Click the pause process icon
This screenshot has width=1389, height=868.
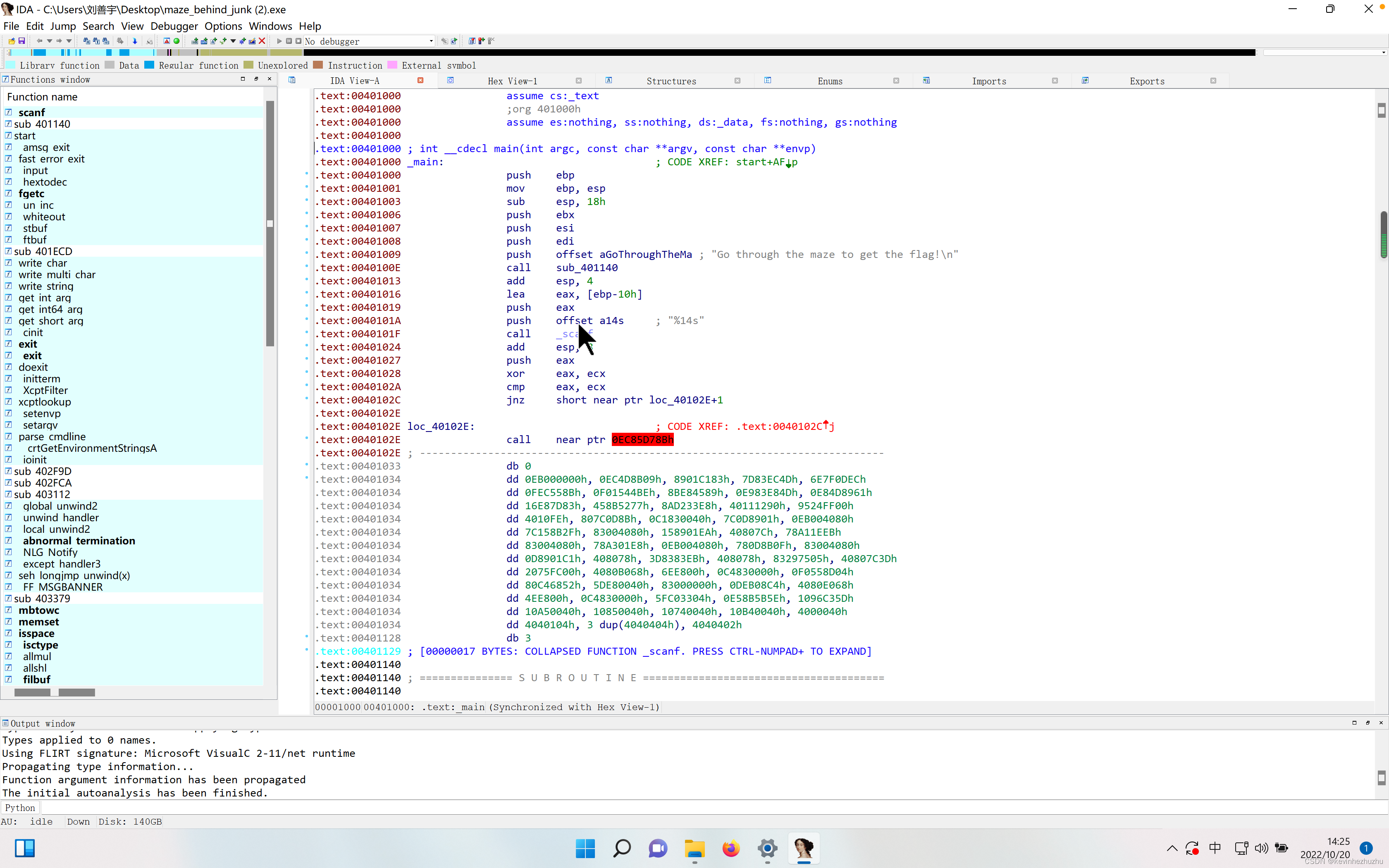pos(289,41)
